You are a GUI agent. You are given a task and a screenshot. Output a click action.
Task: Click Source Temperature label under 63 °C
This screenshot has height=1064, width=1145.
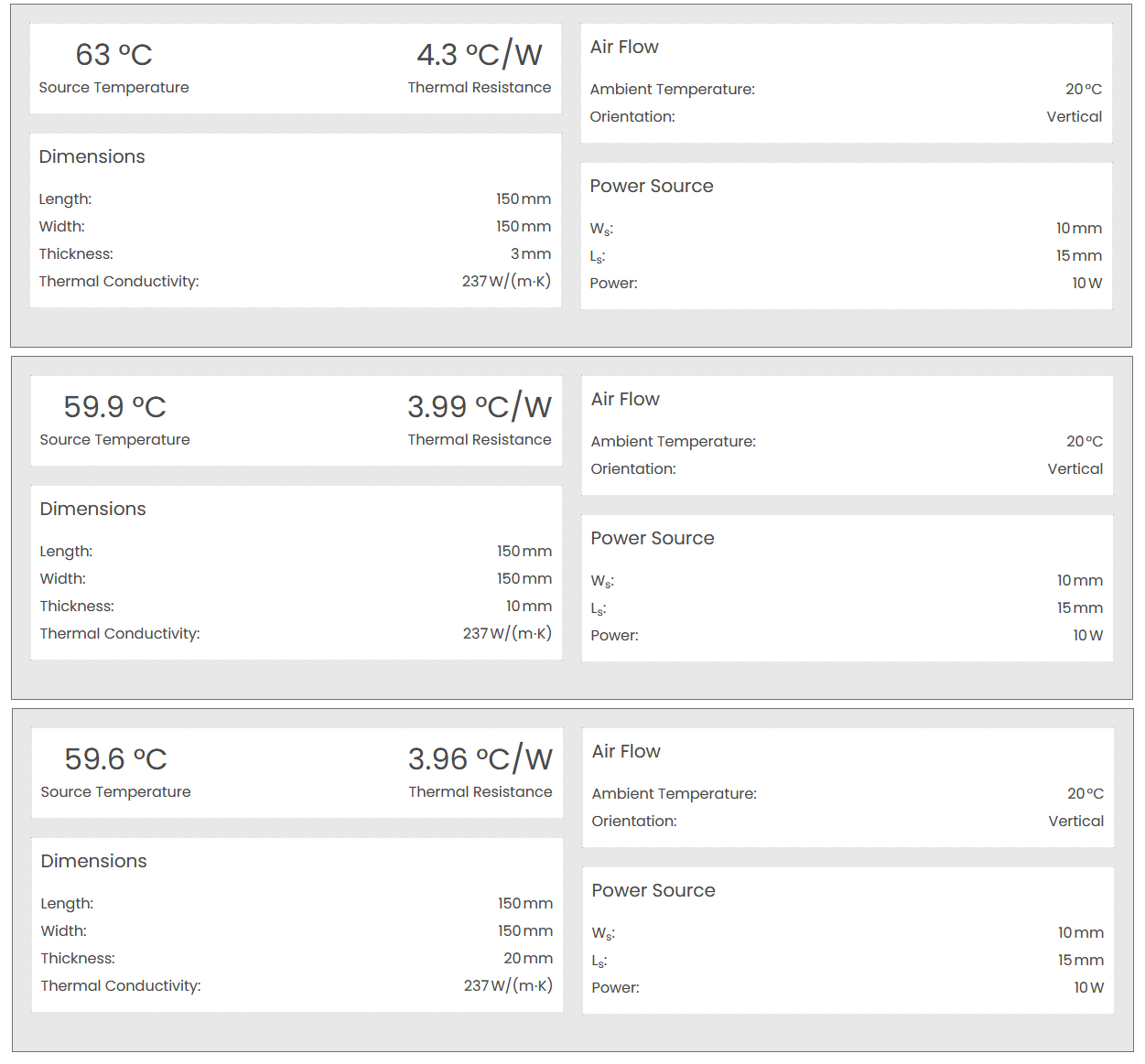click(113, 88)
